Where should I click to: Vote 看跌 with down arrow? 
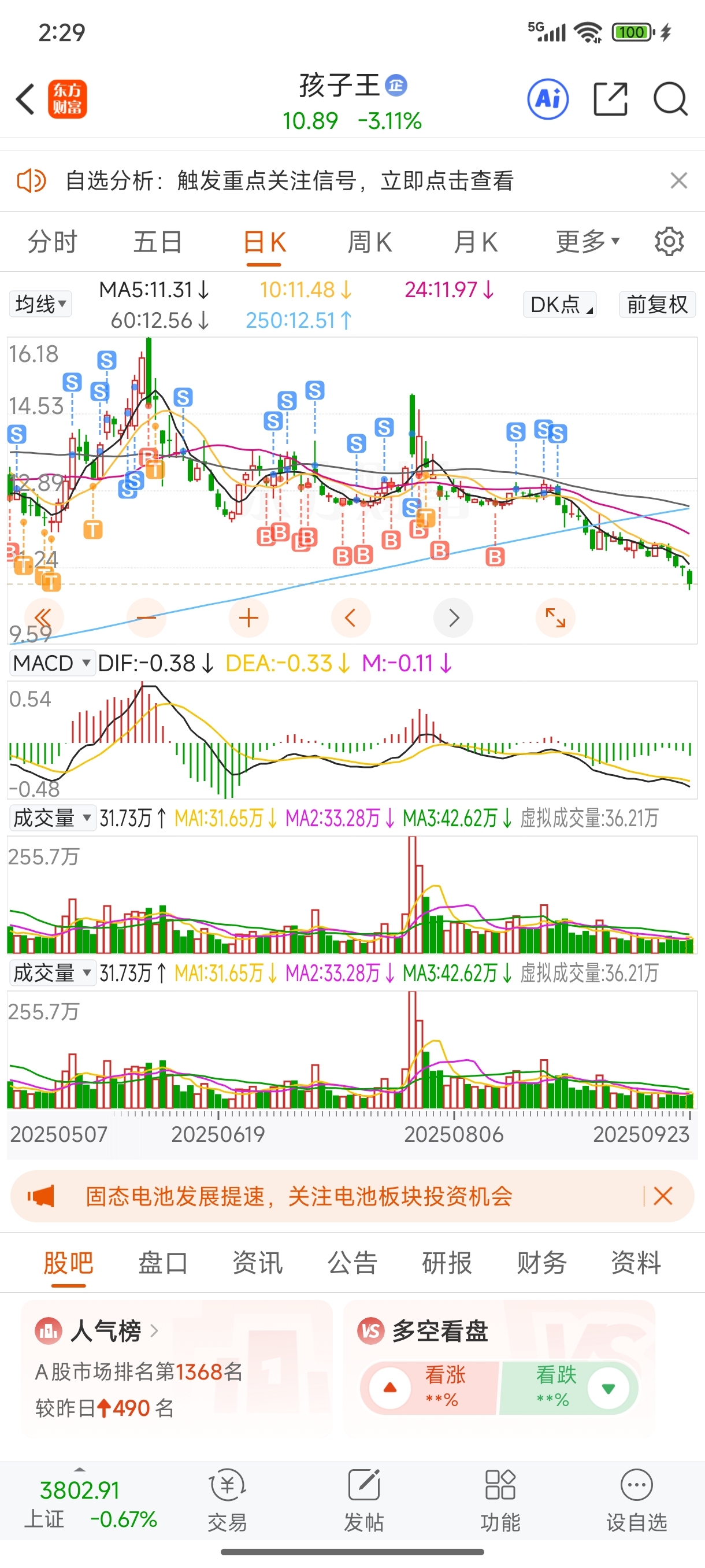click(608, 1388)
